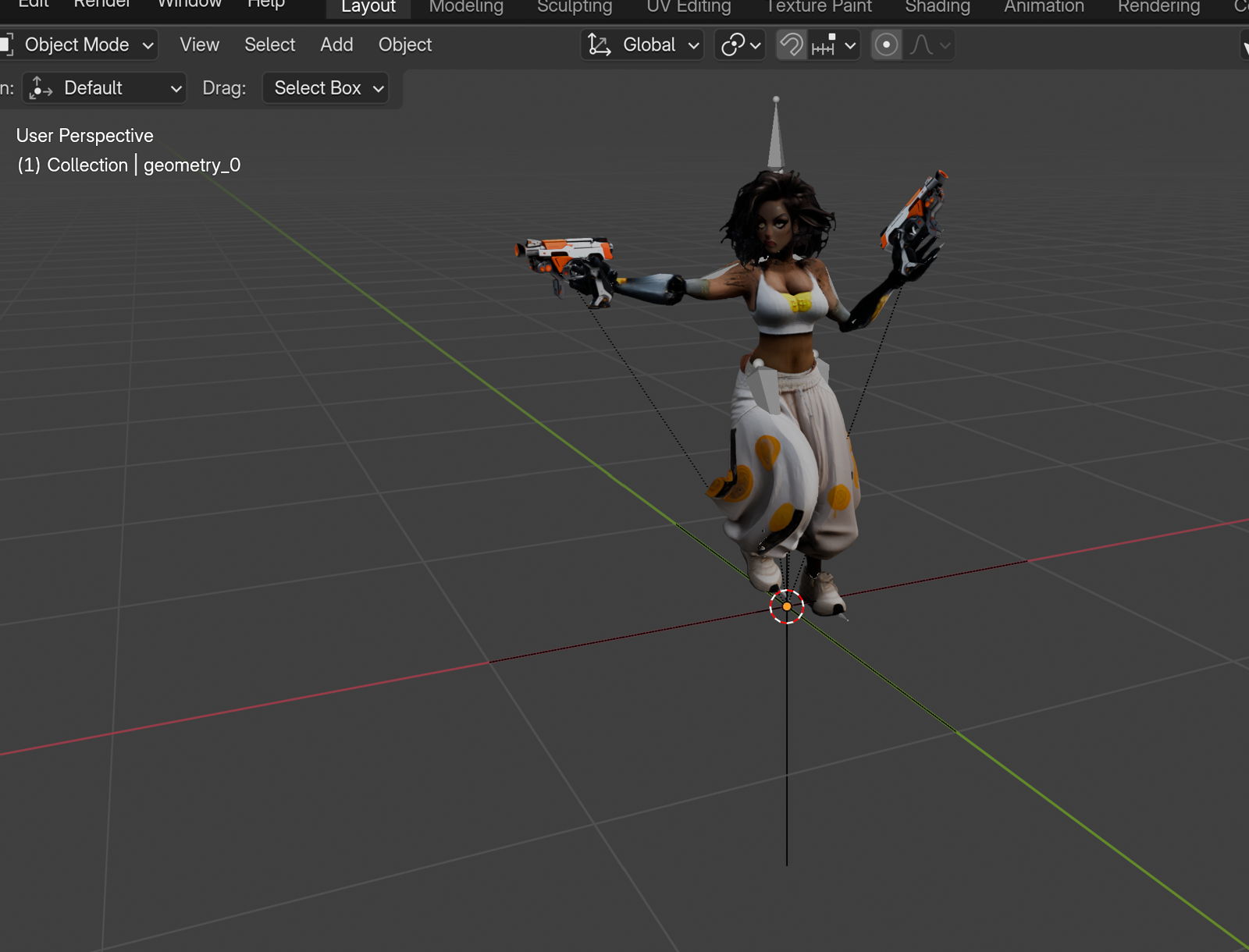Click the Object Mode icon
Image resolution: width=1249 pixels, height=952 pixels.
(x=6, y=45)
